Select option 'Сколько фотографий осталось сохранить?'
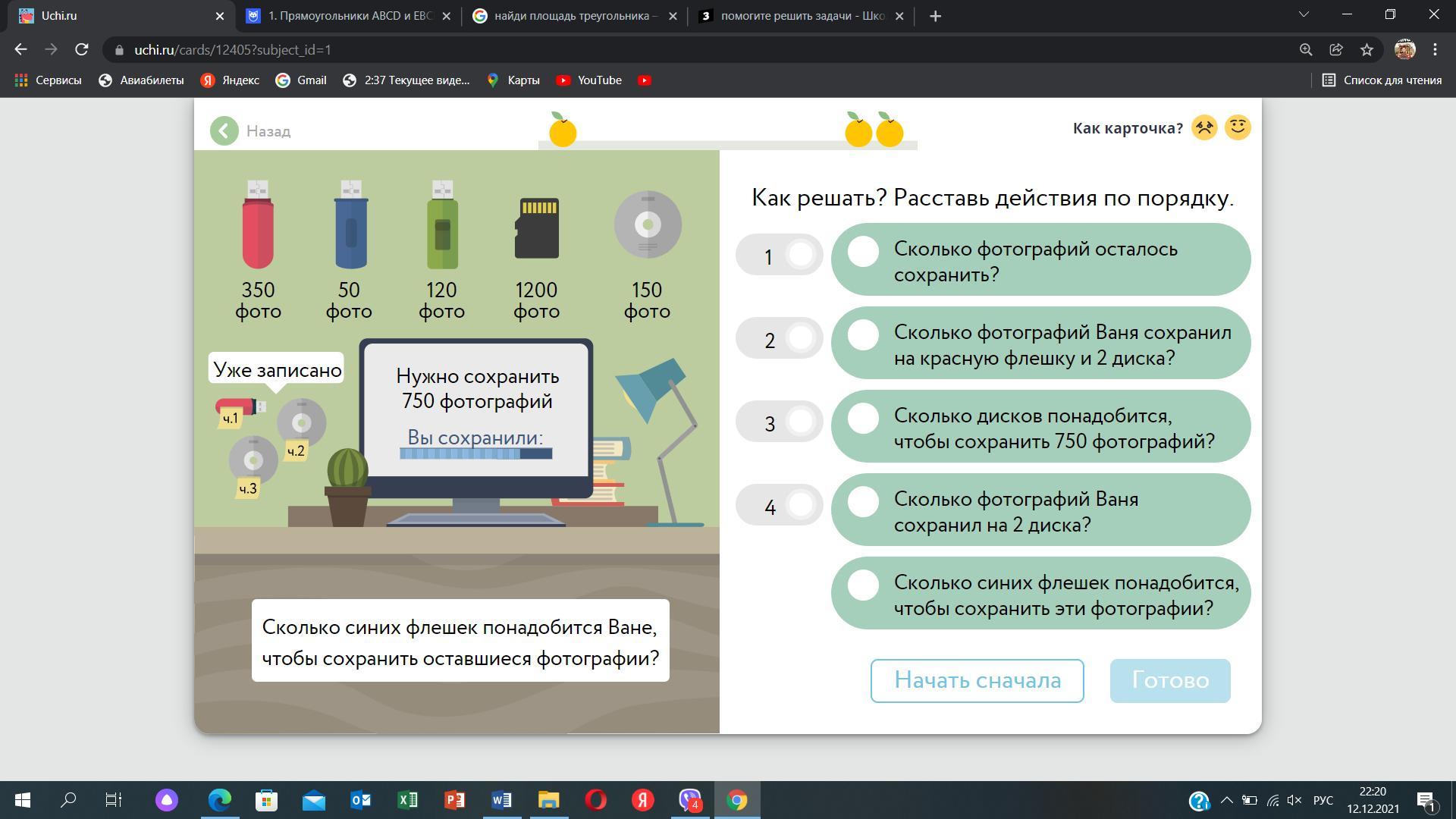 point(1040,260)
